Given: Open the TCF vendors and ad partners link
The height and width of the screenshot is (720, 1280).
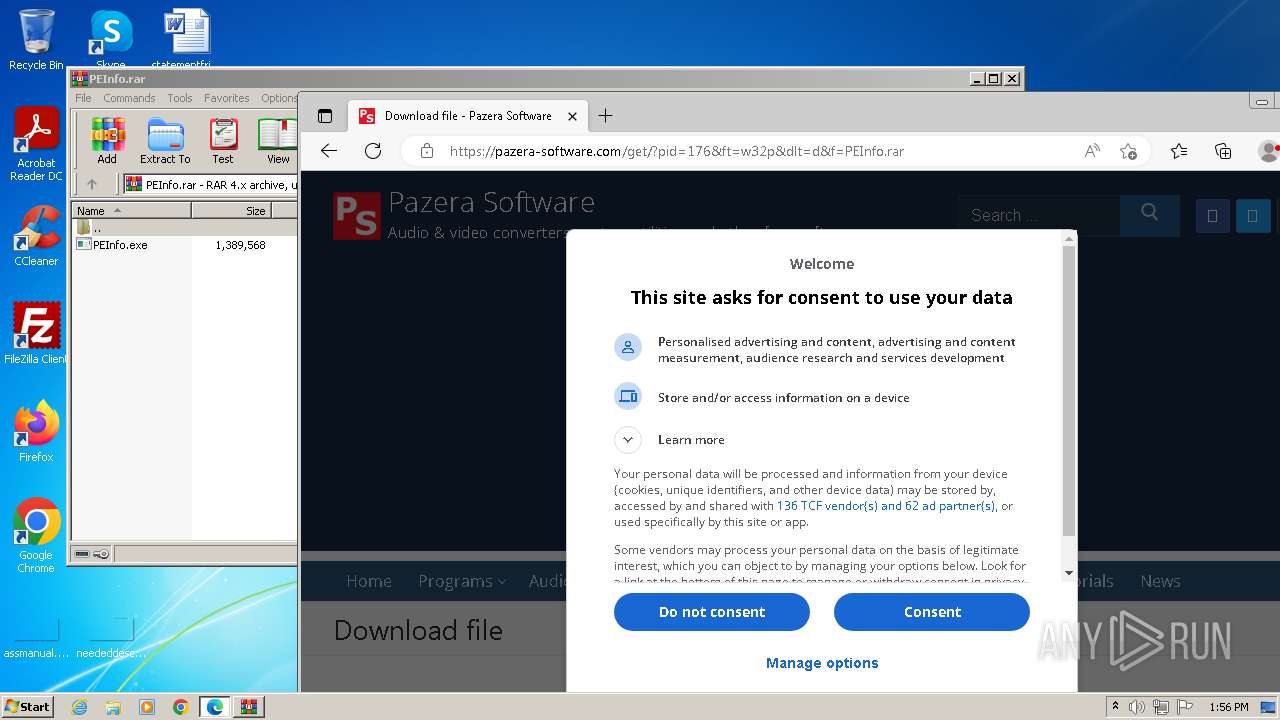Looking at the screenshot, I should click(x=886, y=506).
